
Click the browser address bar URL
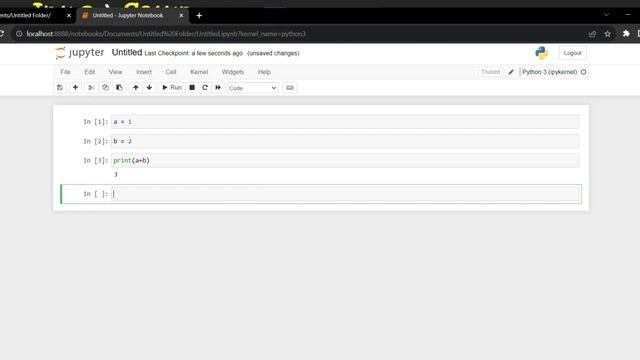pos(166,34)
